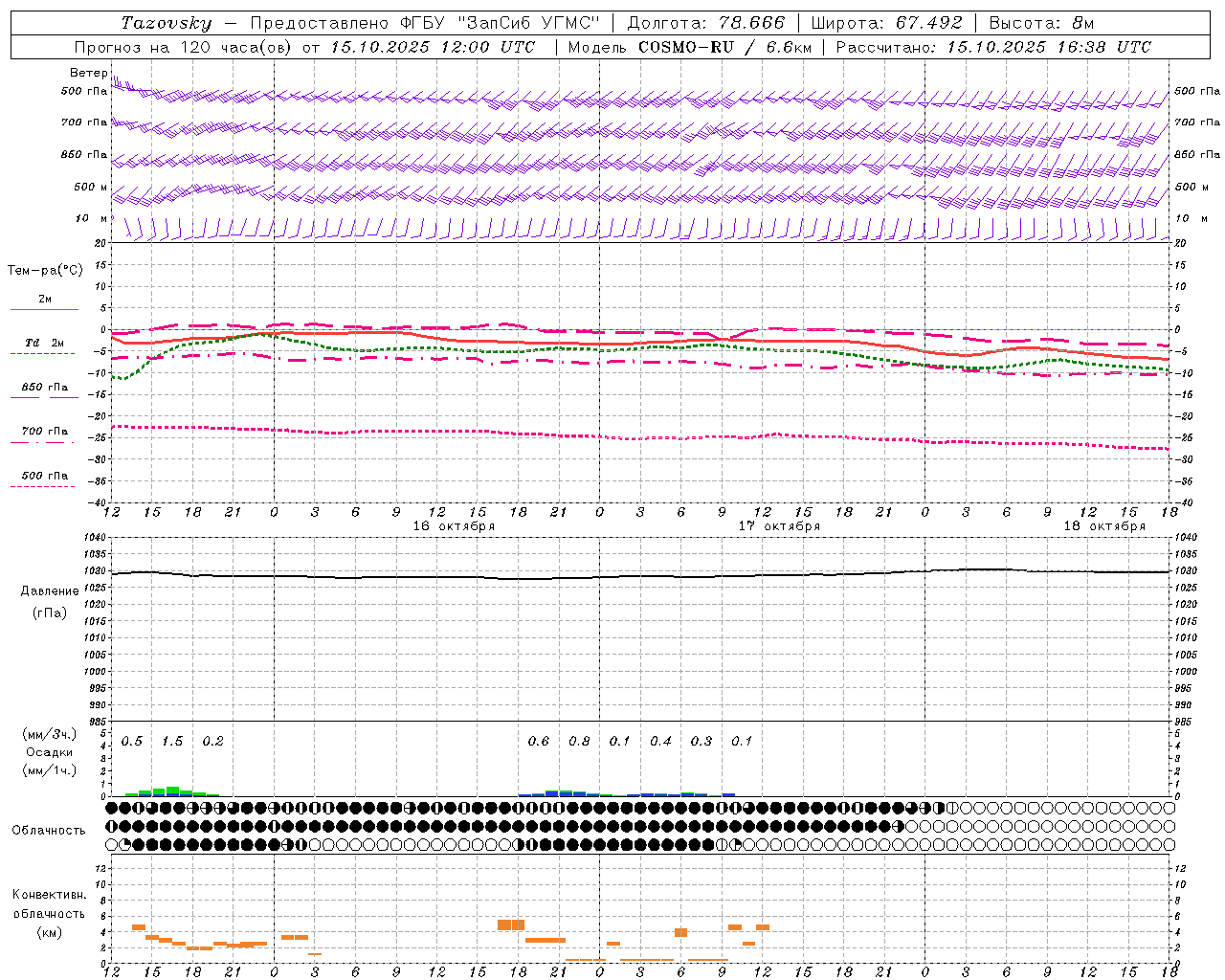Image resolution: width=1225 pixels, height=980 pixels.
Task: Click the 1.5 precipitation value
Action: 172,742
